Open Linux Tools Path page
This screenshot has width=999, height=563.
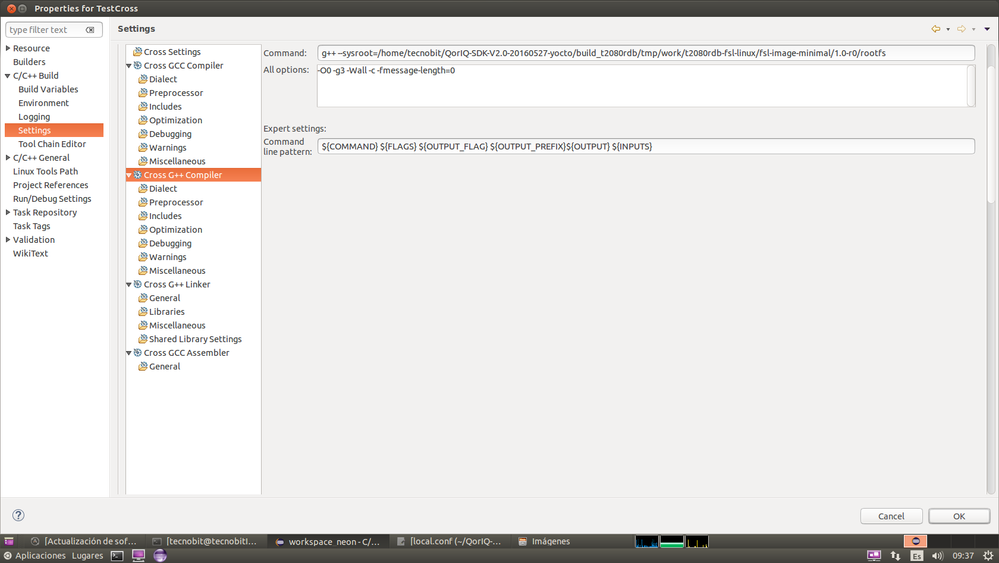tap(46, 171)
